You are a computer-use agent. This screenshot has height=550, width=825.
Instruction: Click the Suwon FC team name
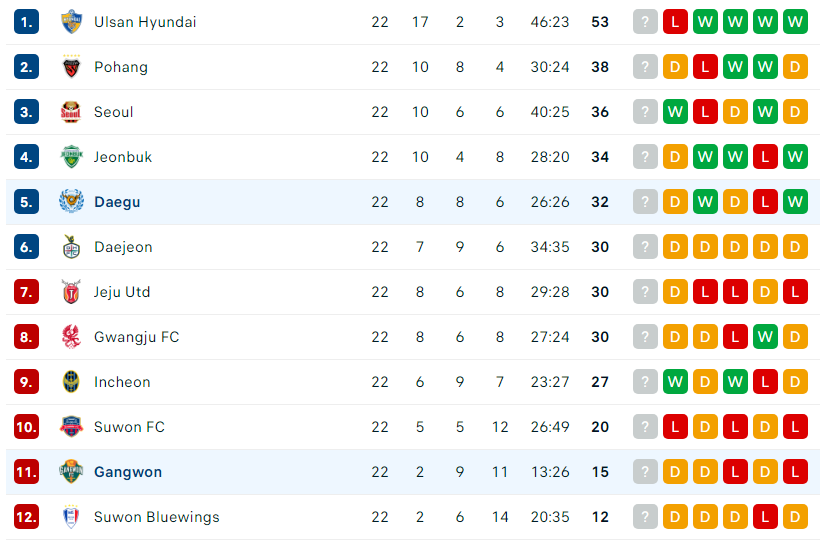pyautogui.click(x=129, y=427)
